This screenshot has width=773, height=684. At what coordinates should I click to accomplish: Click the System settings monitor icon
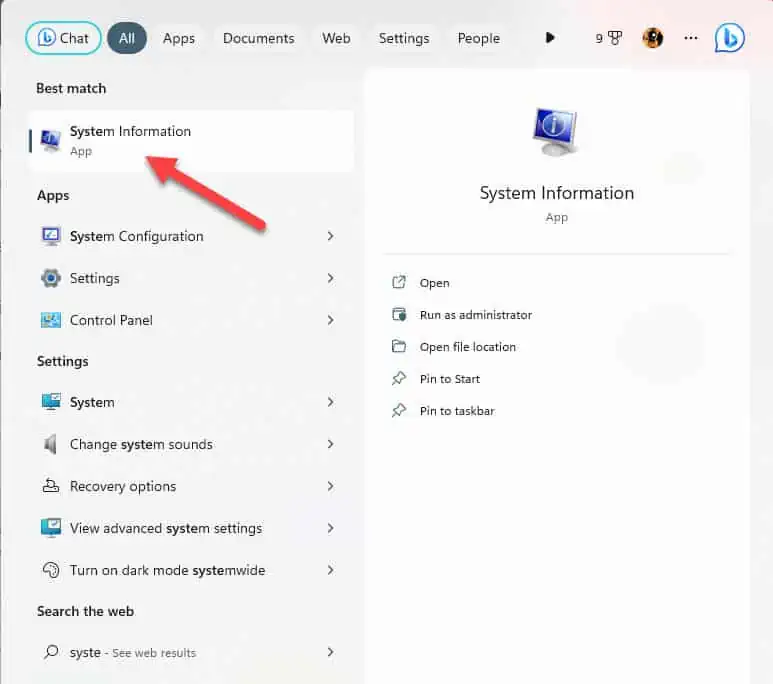[51, 402]
